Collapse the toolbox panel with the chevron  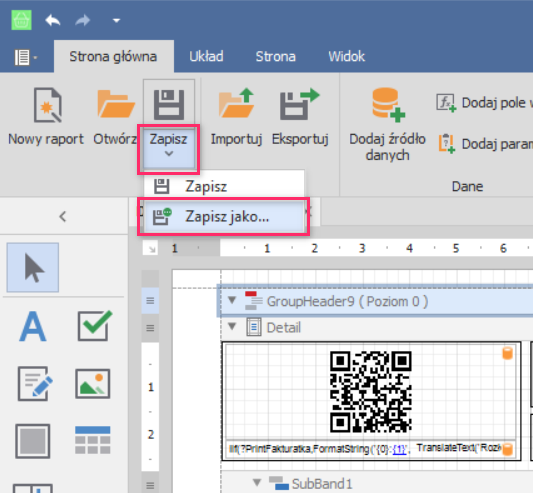pyautogui.click(x=63, y=216)
